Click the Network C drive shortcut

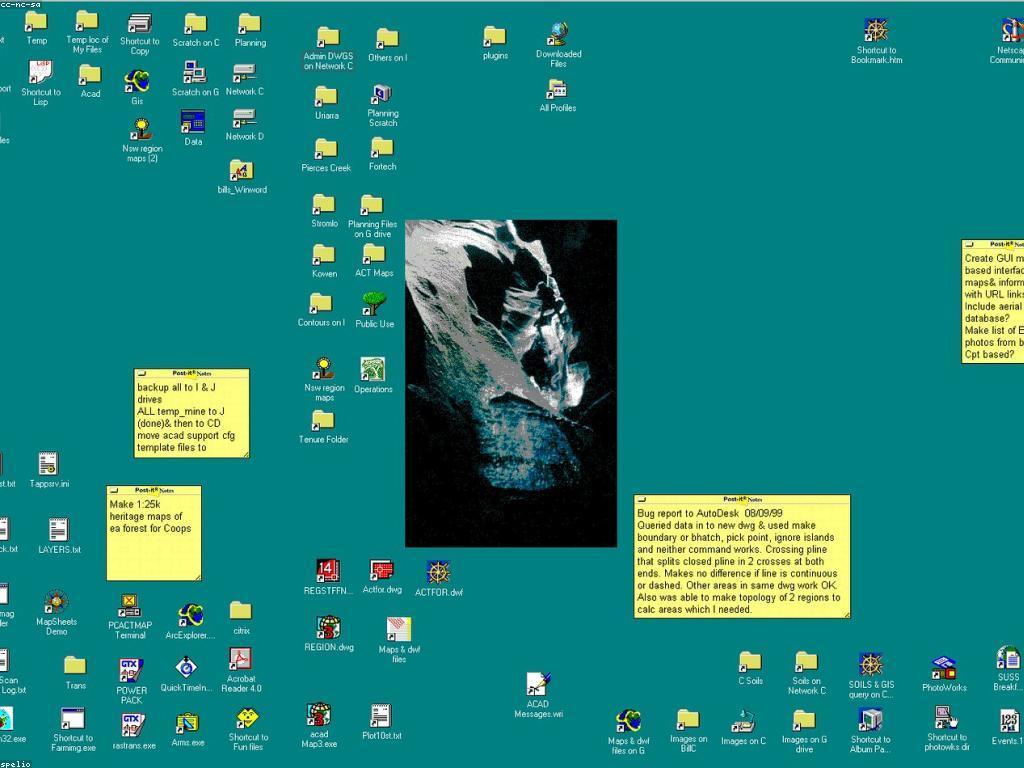click(x=245, y=73)
